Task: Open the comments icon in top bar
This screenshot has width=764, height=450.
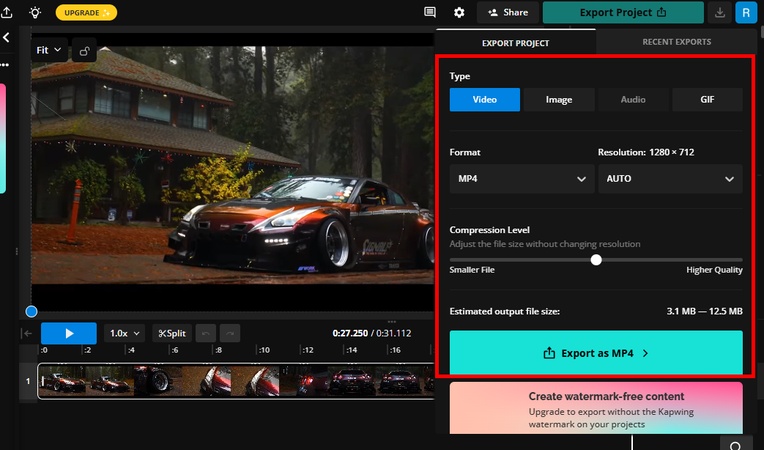Action: 430,12
